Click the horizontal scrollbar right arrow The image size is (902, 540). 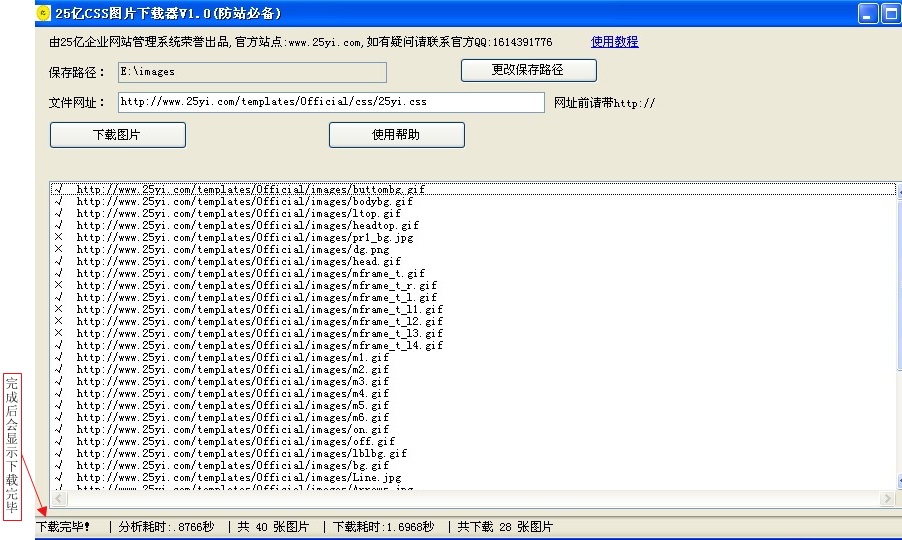tap(888, 499)
